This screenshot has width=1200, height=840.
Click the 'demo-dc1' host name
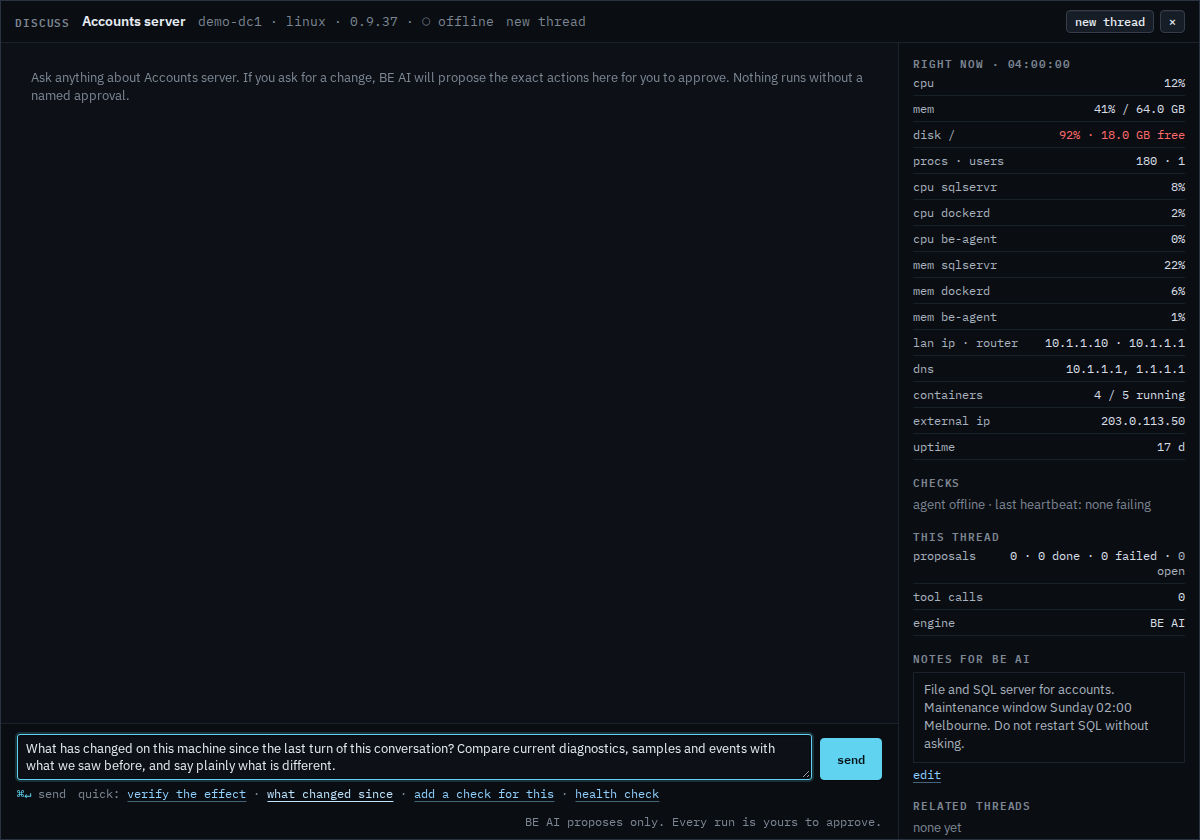[230, 22]
